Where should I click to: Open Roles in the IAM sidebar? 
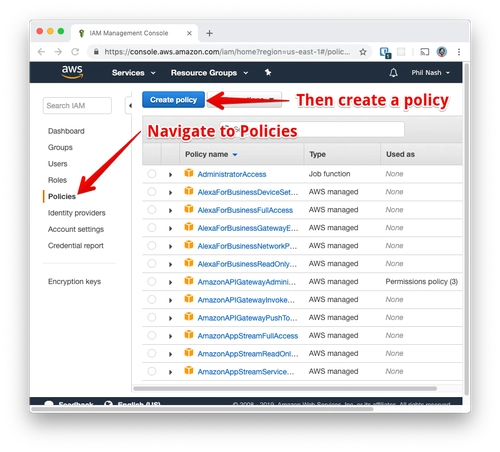(57, 180)
